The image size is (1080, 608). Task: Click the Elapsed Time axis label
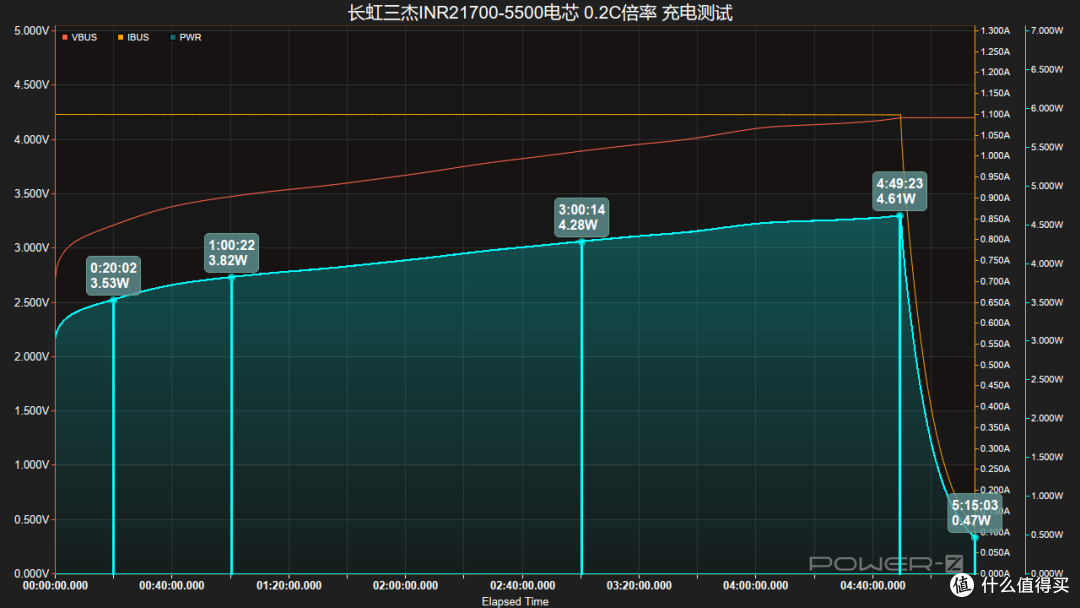tap(515, 601)
